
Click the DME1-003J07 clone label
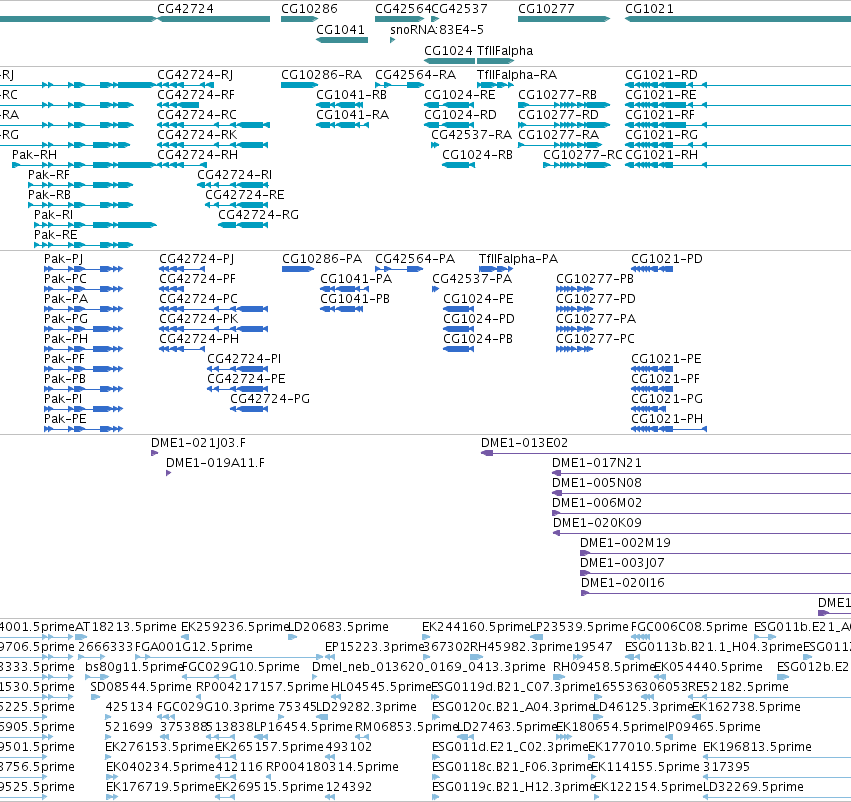pos(622,563)
